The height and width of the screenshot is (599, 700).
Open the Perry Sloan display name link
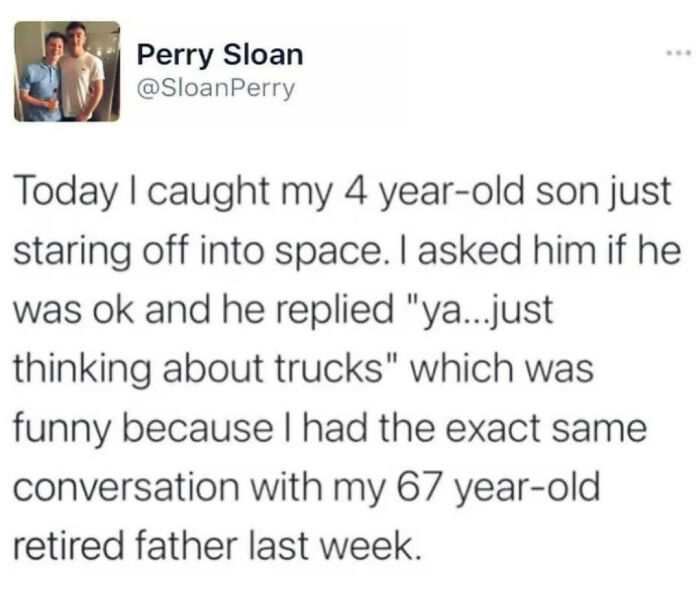(218, 53)
